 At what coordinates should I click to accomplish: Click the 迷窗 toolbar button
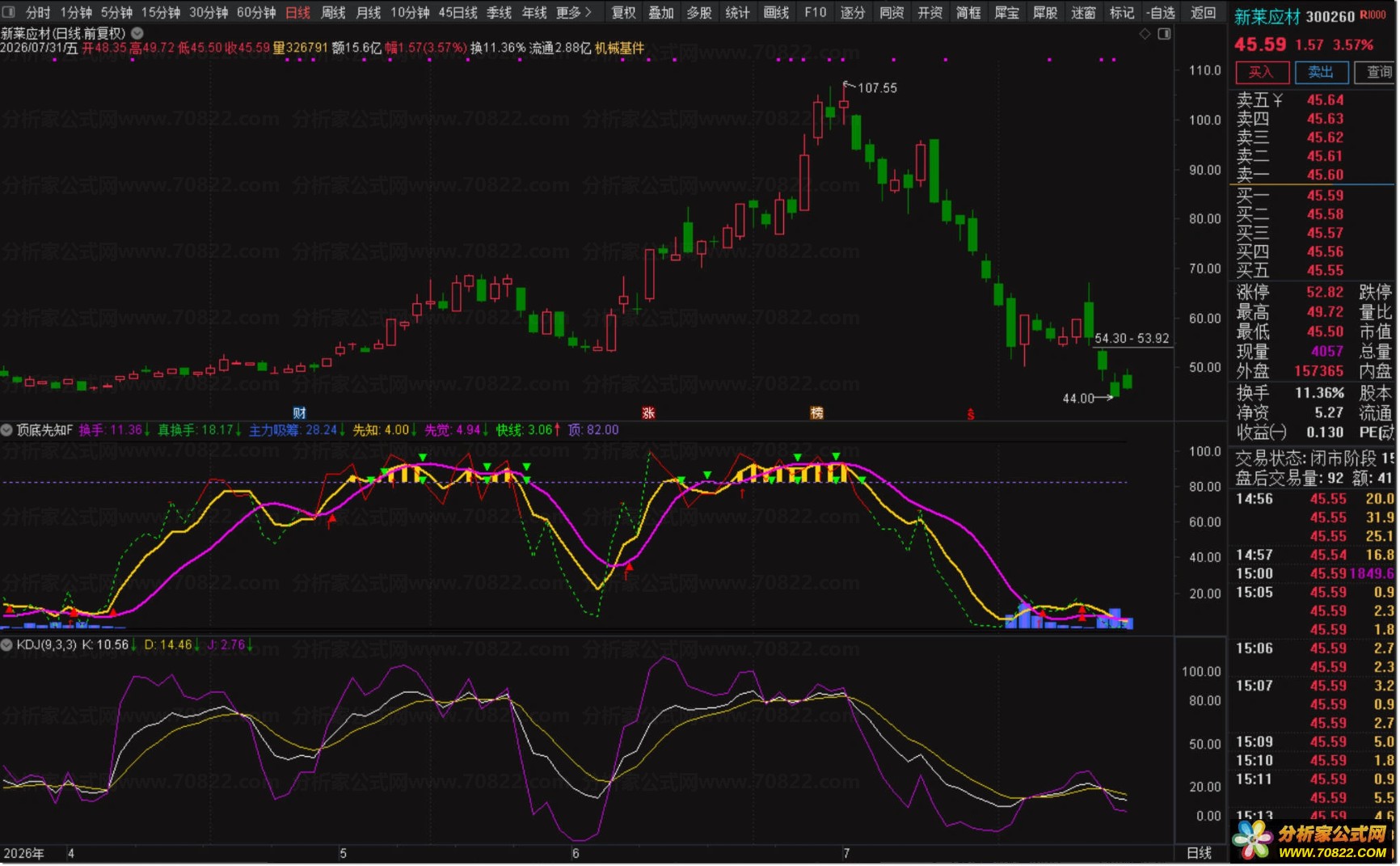1083,12
